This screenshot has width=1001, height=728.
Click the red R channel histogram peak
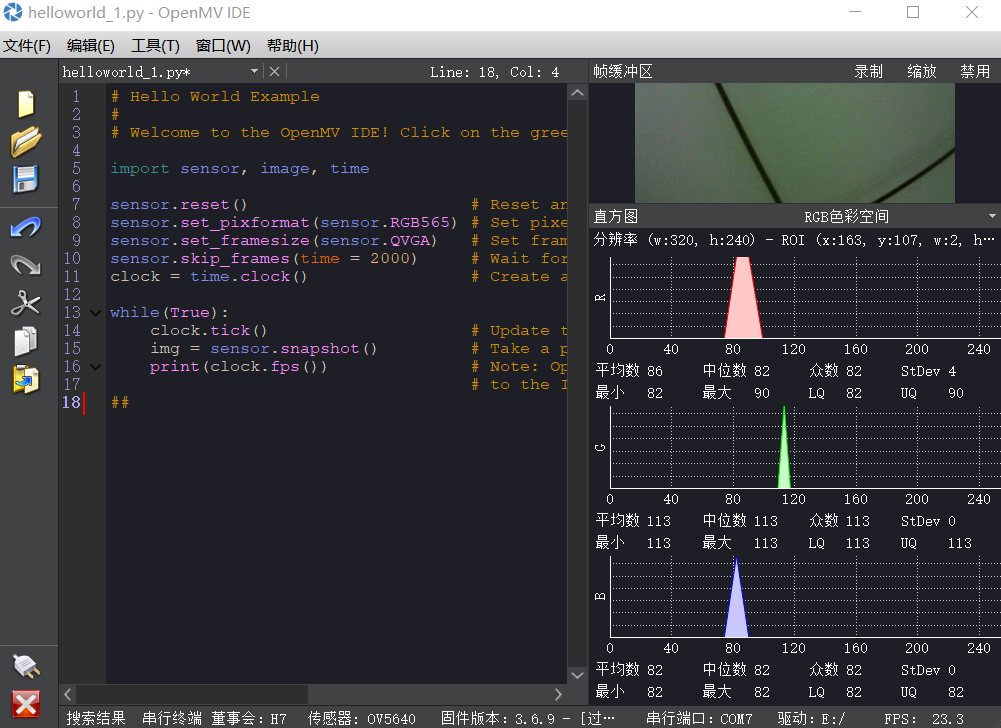743,298
